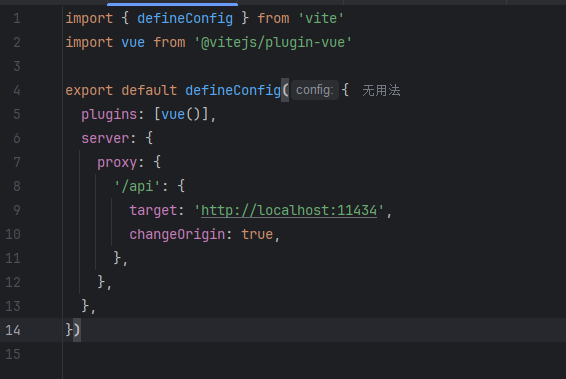Click the server property name
Screen dimensions: 566x379
[105, 138]
